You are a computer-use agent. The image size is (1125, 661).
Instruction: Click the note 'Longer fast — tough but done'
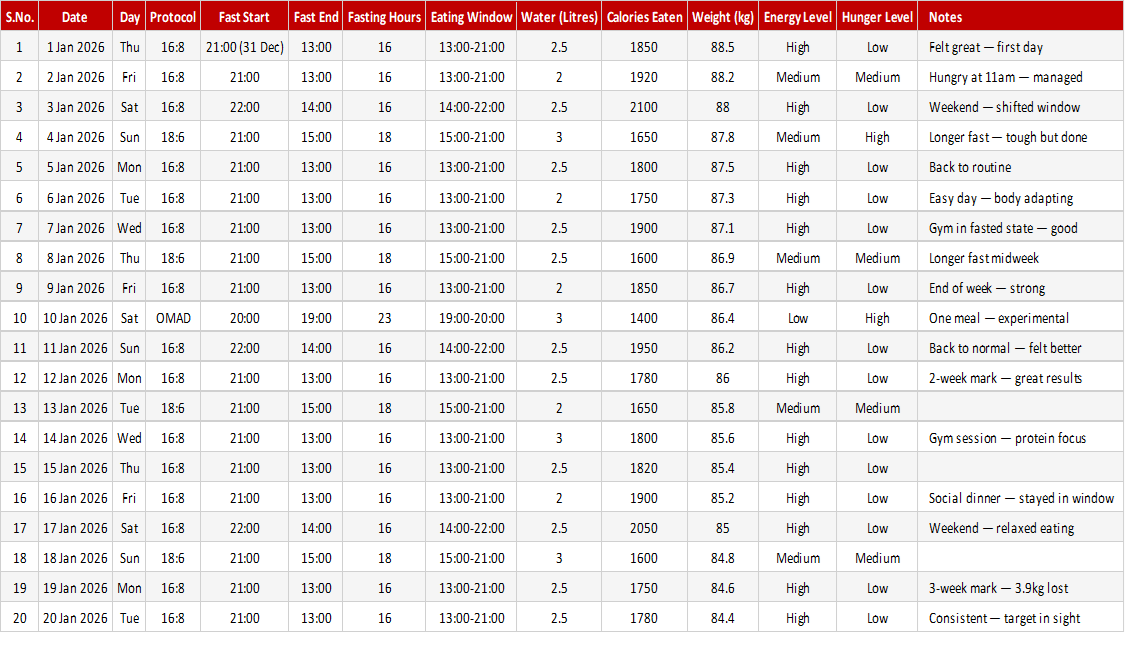1007,138
